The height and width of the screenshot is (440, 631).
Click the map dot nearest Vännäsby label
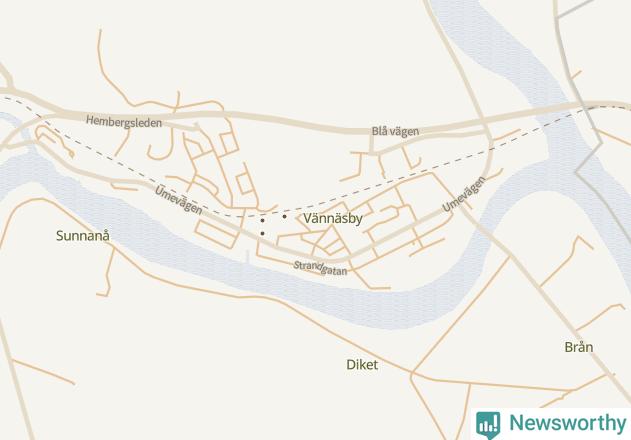click(285, 217)
